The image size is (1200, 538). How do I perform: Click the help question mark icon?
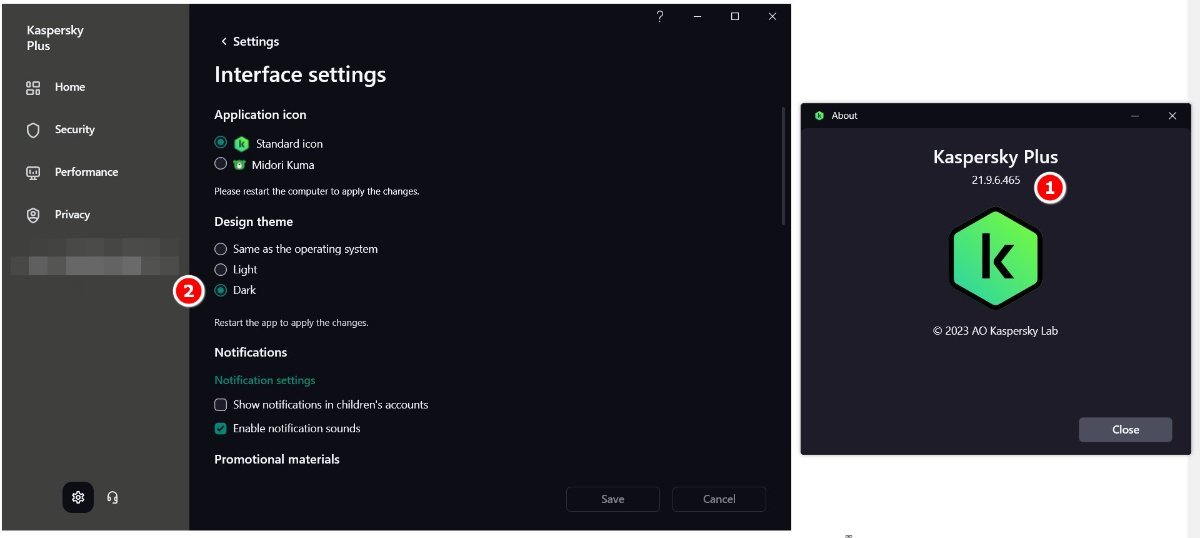[660, 17]
